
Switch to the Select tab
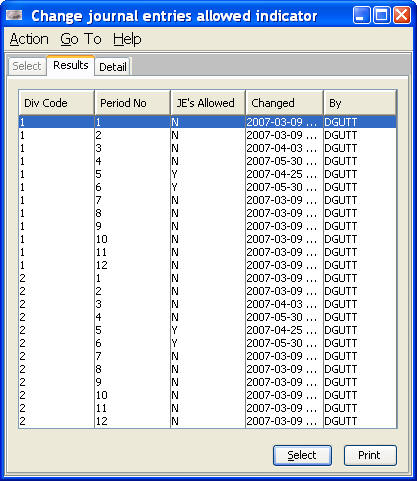(27, 66)
